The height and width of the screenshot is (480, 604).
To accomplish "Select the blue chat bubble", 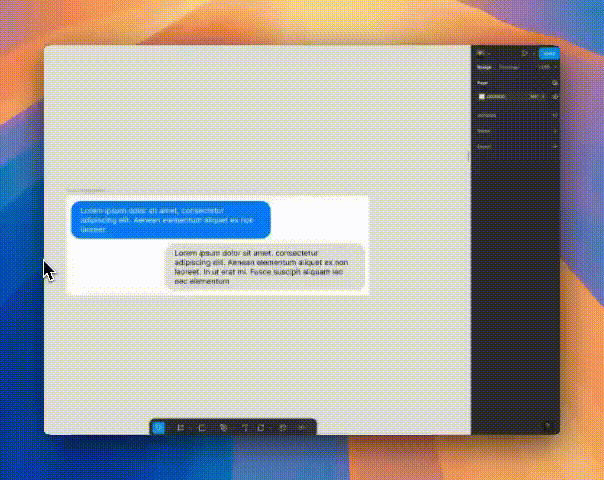I will click(171, 220).
